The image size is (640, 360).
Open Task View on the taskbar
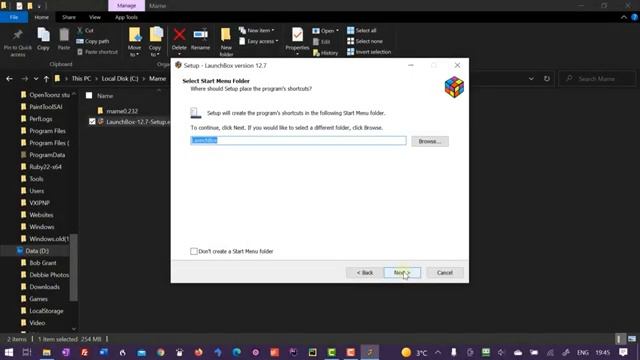pos(27,352)
